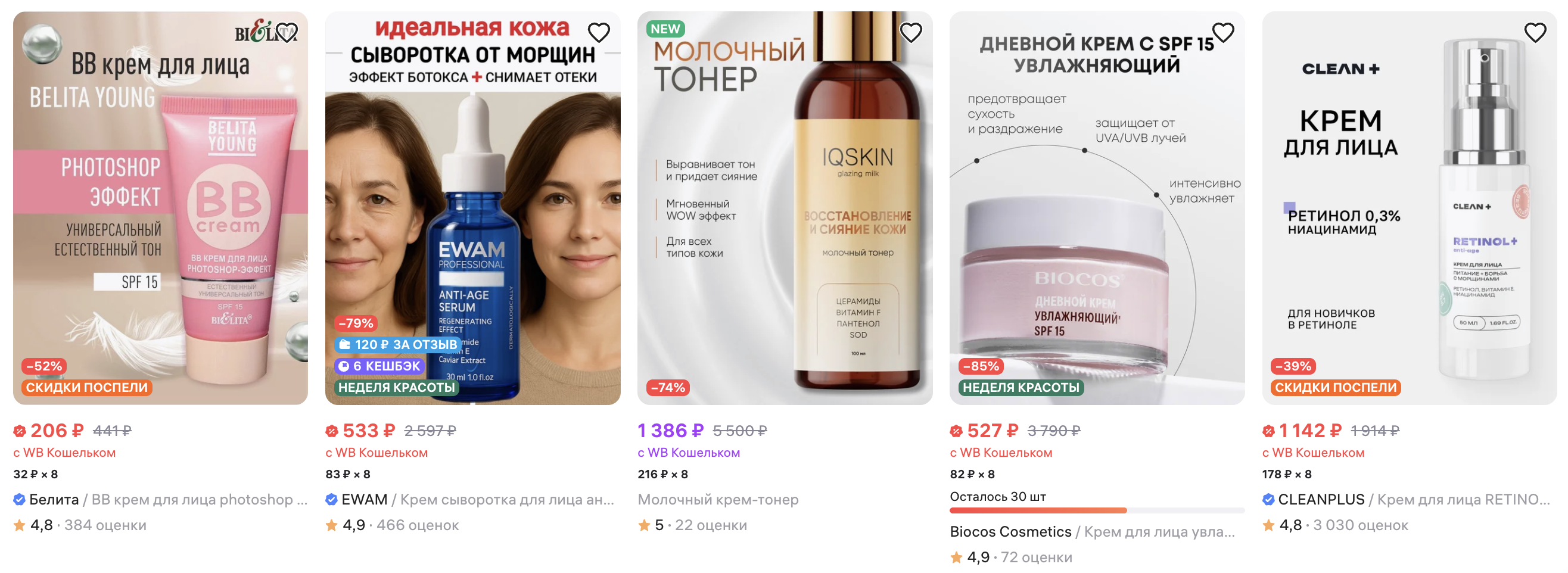1568x573 pixels.
Task: Click НЕДЕЛЯ КРАСОТЫ tag on Biocos cream
Action: point(1021,388)
